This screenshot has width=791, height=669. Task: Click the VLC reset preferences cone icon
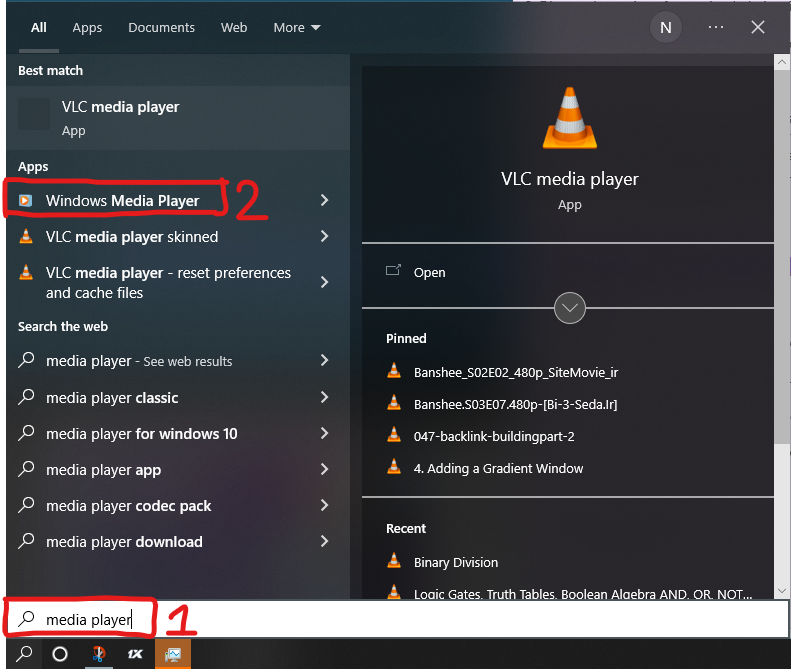(26, 272)
